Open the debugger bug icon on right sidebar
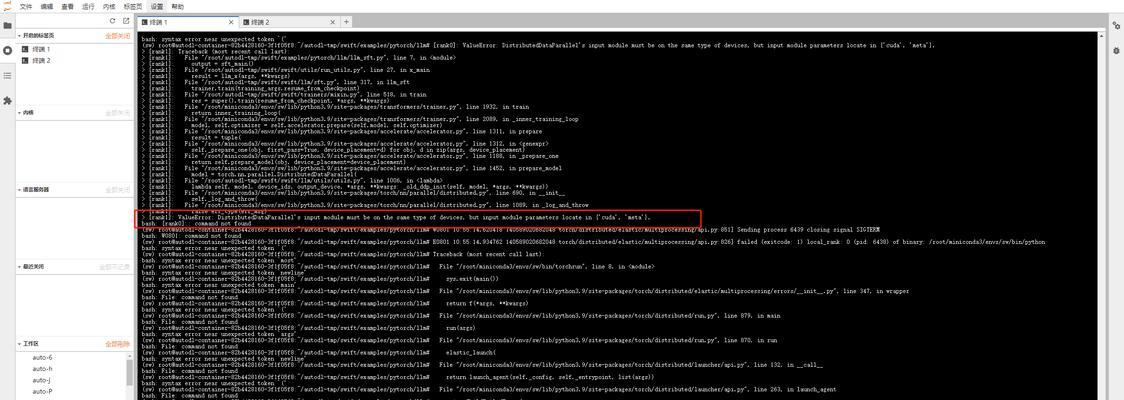The image size is (1124, 400). click(1116, 51)
